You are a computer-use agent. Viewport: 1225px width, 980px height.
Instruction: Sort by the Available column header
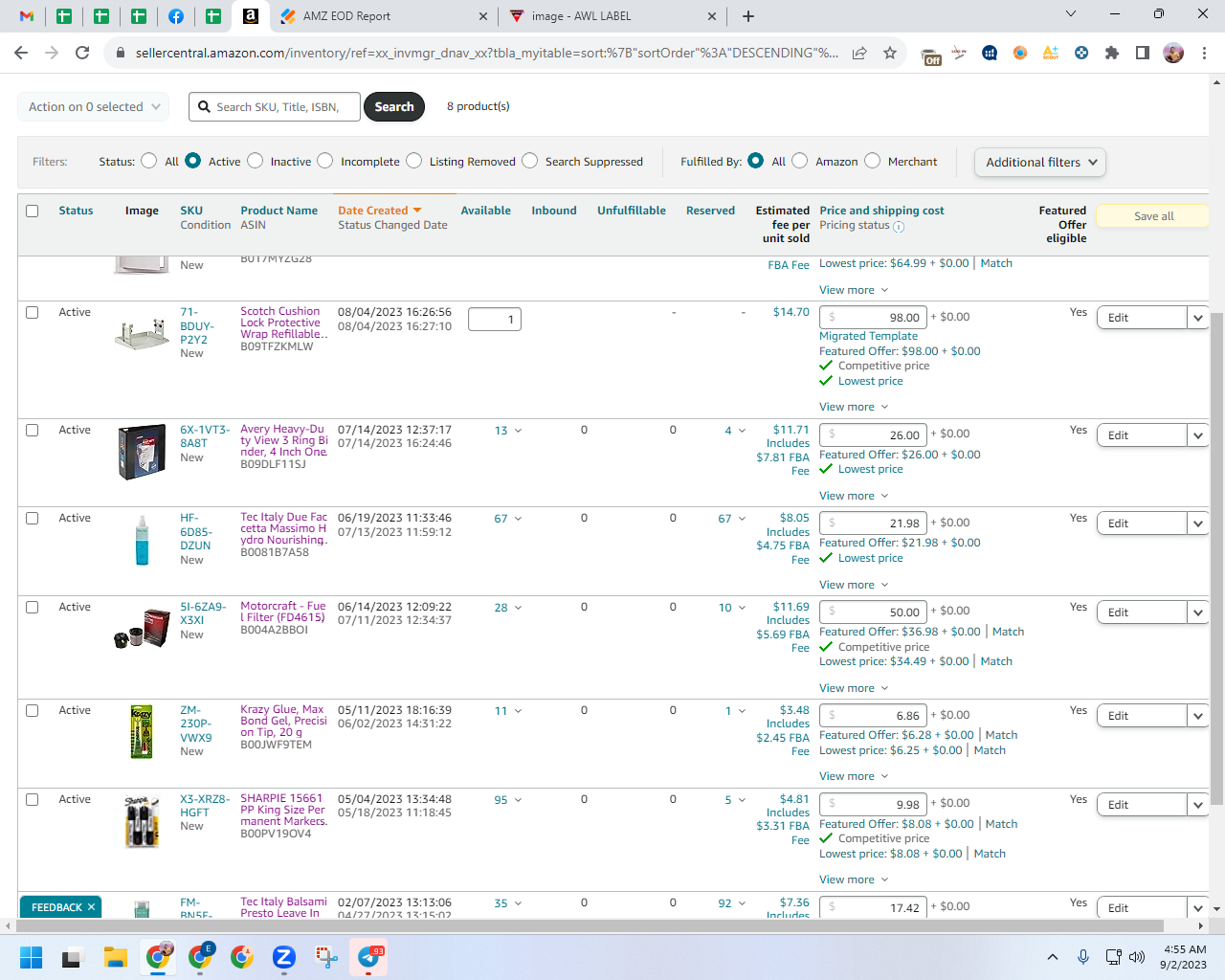pos(485,211)
